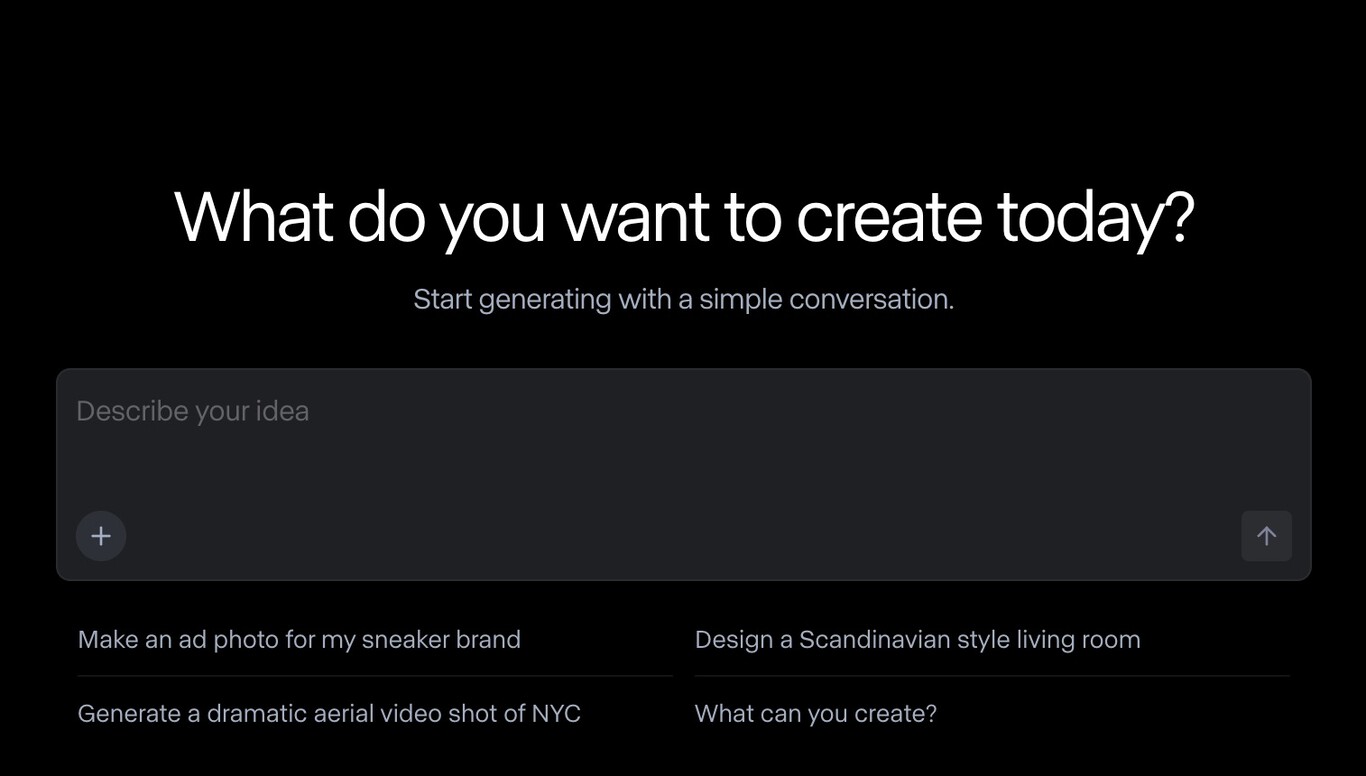Pick 'Generate a dramatic aerial video shot of NYC'
Screen dimensions: 1366x776
[329, 714]
